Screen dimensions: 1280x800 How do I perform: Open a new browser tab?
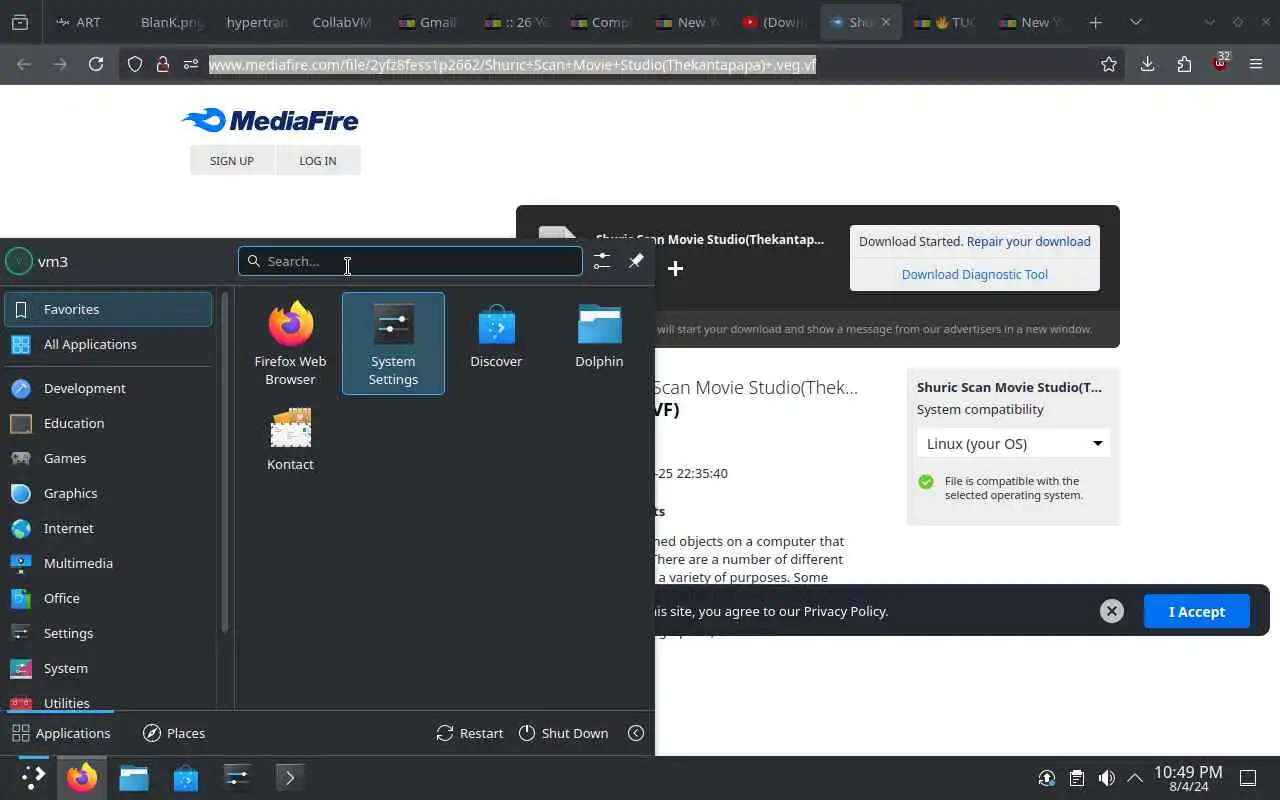pyautogui.click(x=1095, y=22)
